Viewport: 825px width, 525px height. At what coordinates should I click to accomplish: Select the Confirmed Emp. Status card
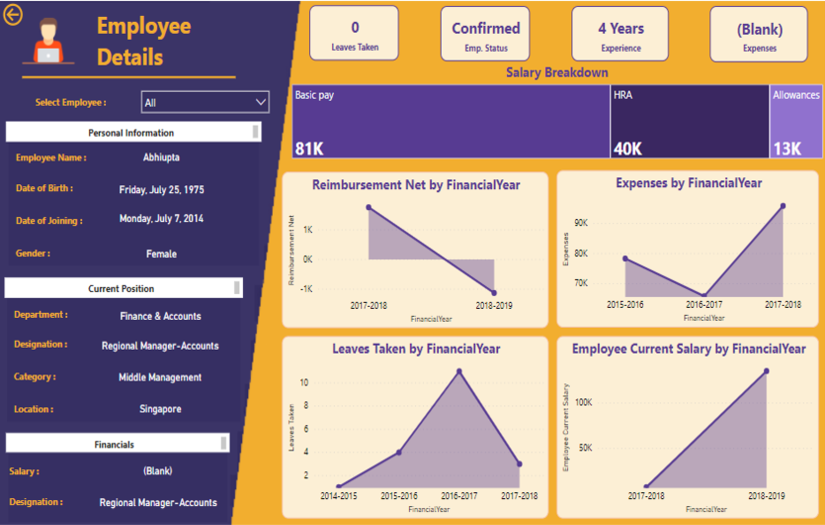tap(485, 35)
